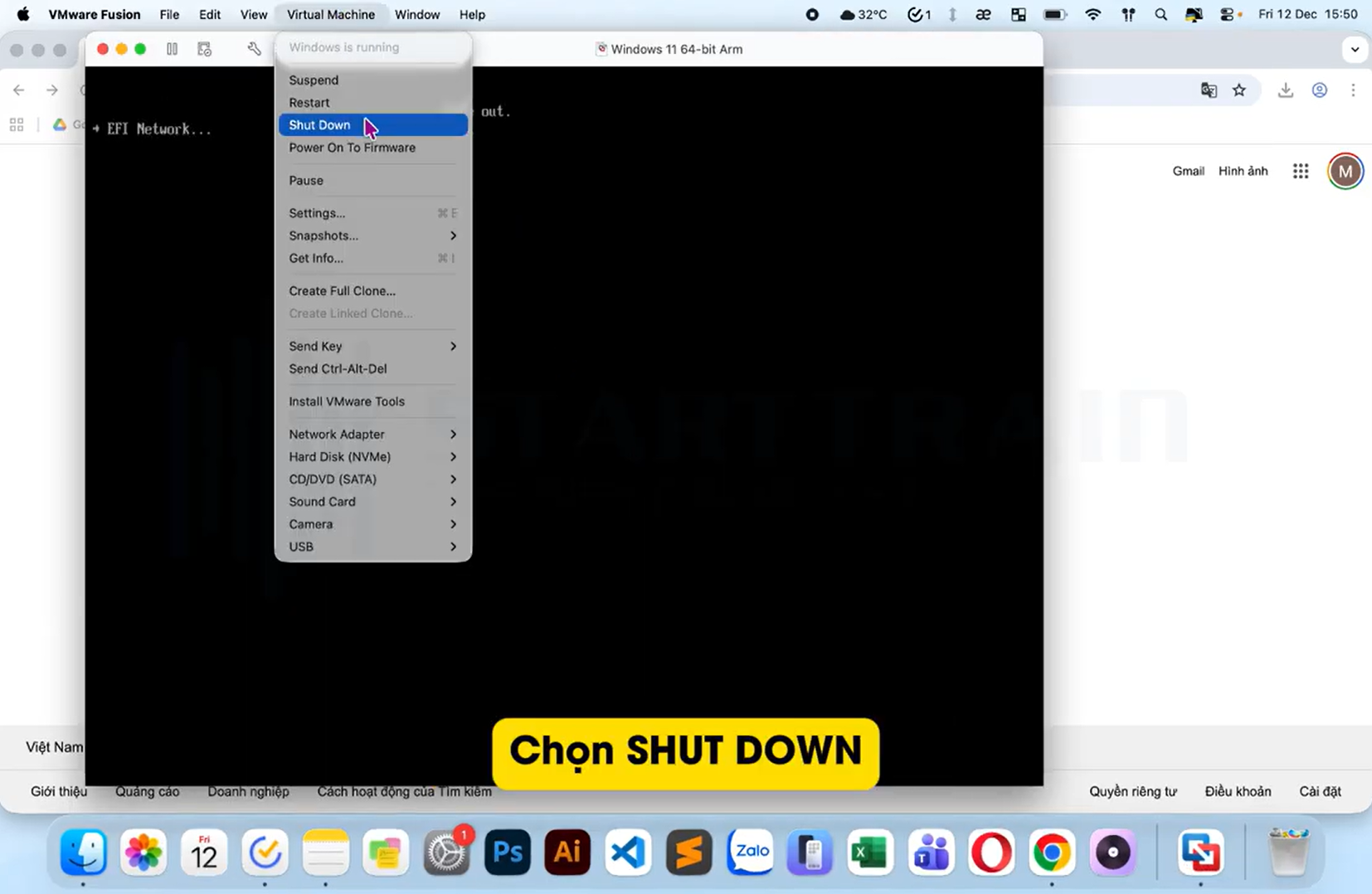The image size is (1372, 894).
Task: Open the Window menu
Action: 417,14
